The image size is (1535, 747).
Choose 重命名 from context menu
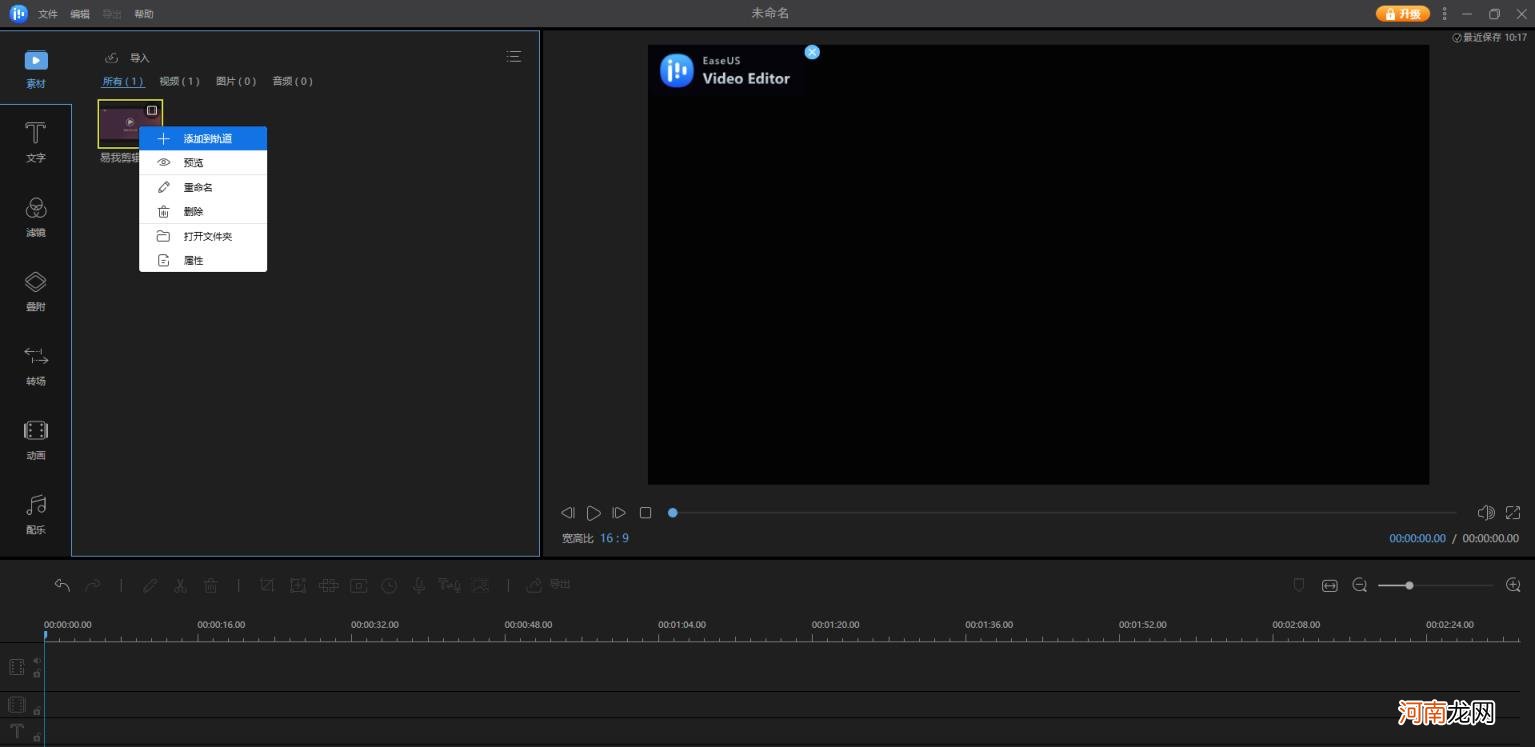pos(203,187)
